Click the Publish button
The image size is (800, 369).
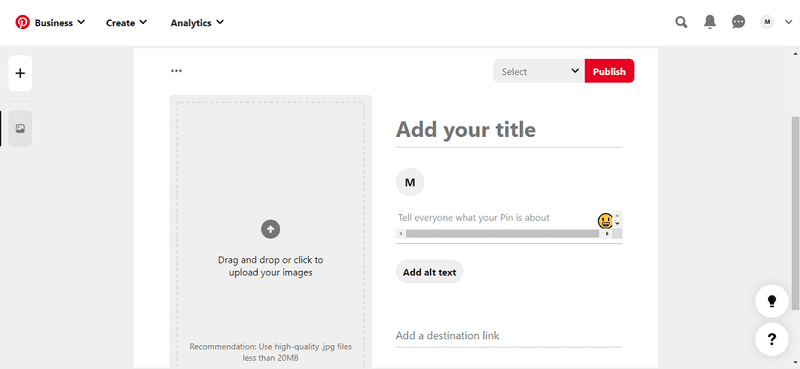609,71
